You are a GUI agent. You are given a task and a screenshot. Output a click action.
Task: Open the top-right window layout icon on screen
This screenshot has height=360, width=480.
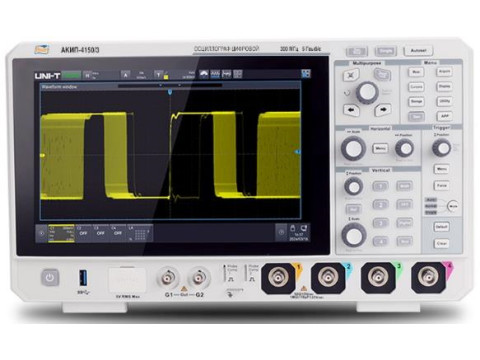(306, 74)
